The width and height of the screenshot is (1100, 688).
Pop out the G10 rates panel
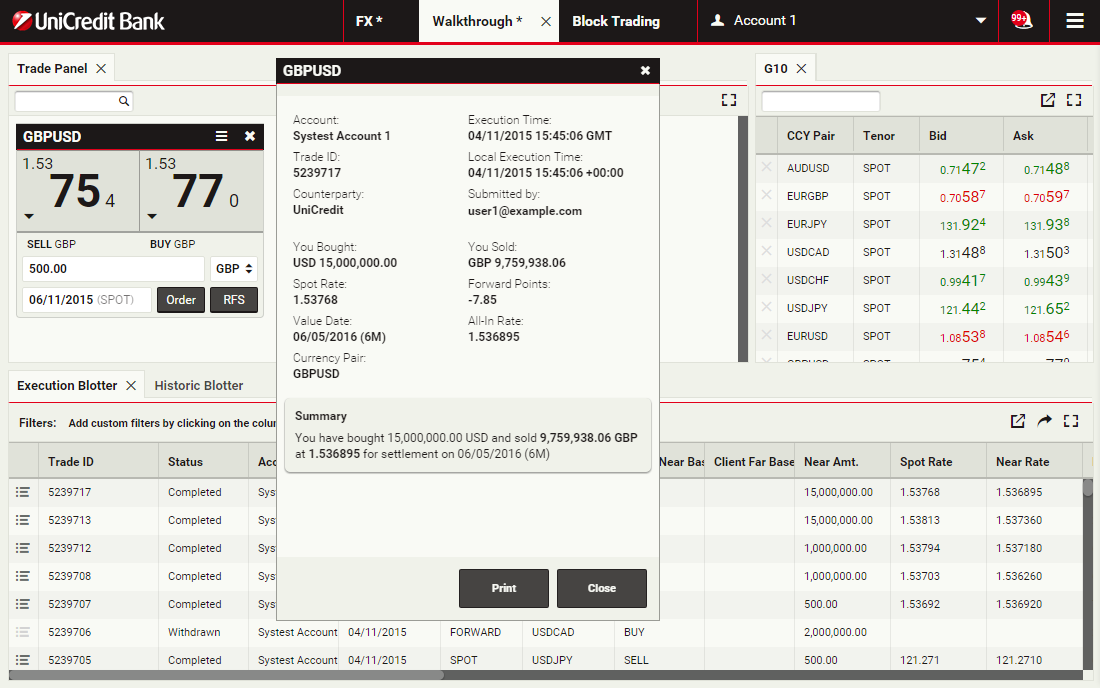pyautogui.click(x=1047, y=100)
